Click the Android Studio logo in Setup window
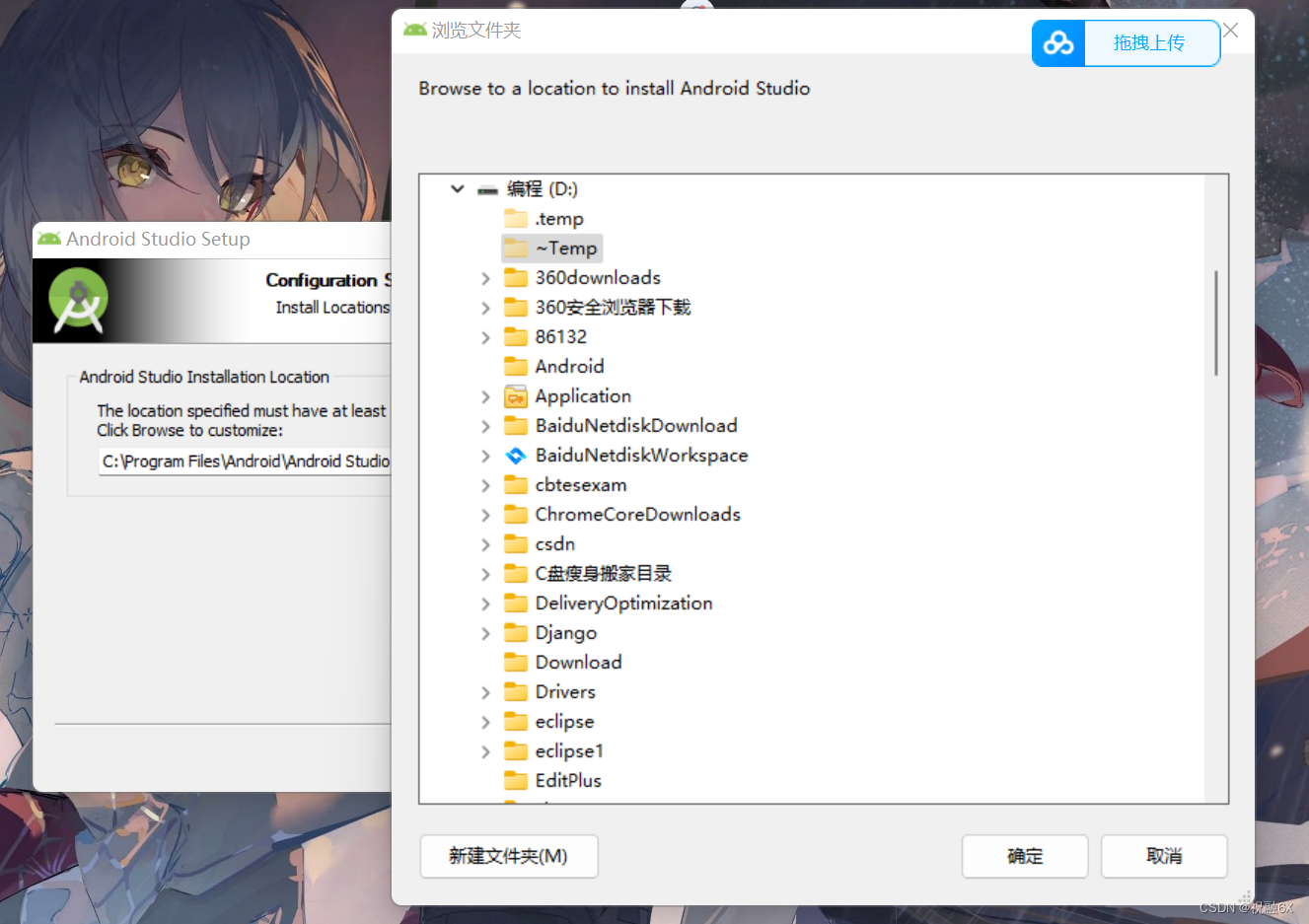The height and width of the screenshot is (924, 1309). point(79,300)
